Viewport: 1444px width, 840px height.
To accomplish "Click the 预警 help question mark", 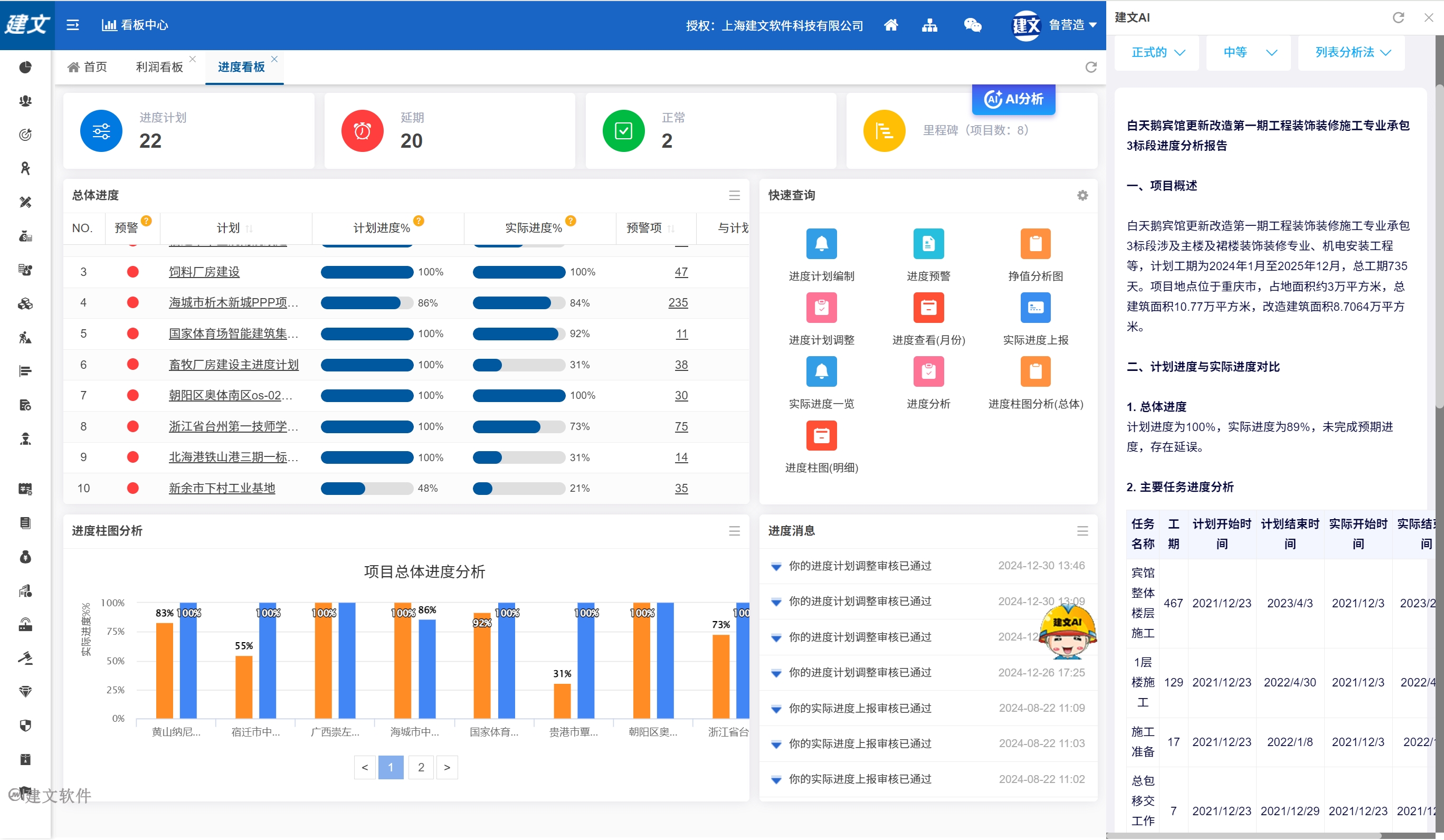I will [146, 221].
